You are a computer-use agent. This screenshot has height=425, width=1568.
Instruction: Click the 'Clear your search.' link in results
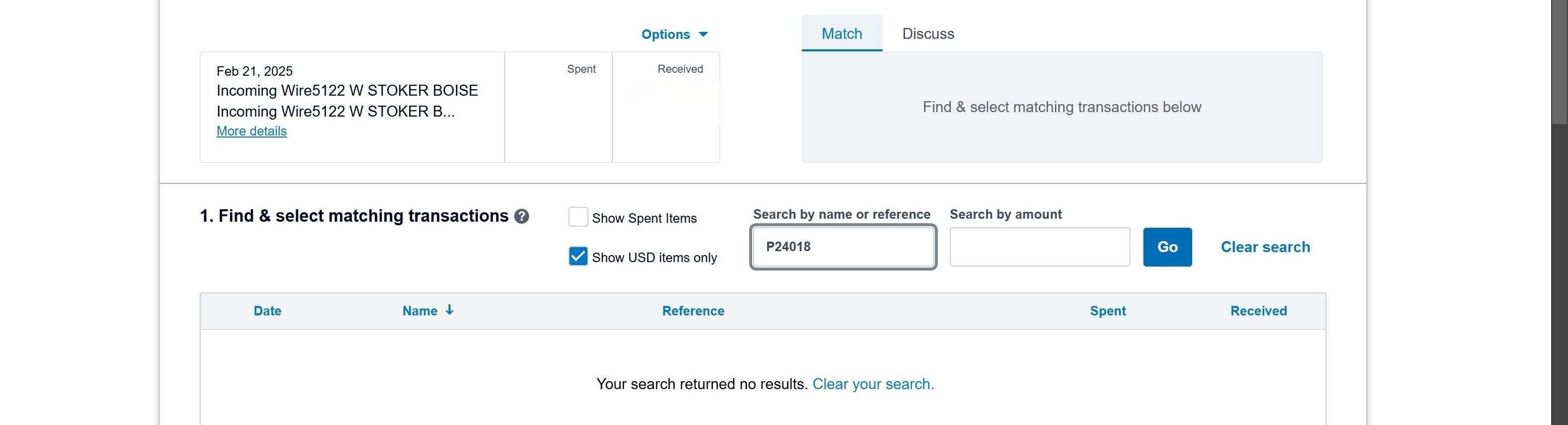click(872, 384)
